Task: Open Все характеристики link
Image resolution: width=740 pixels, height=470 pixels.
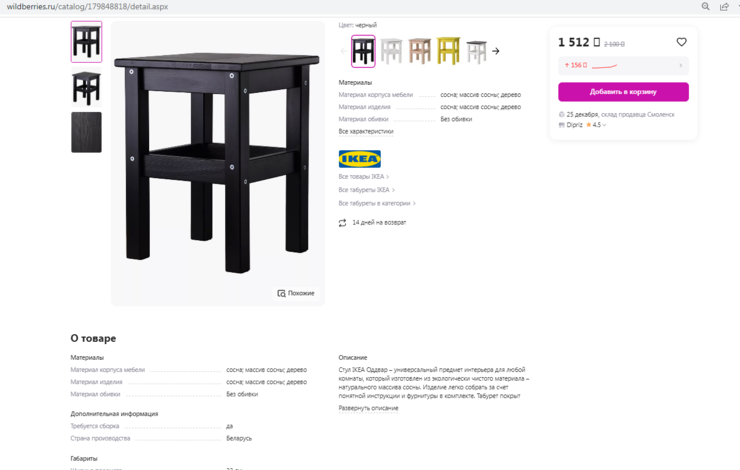Action: click(x=366, y=132)
